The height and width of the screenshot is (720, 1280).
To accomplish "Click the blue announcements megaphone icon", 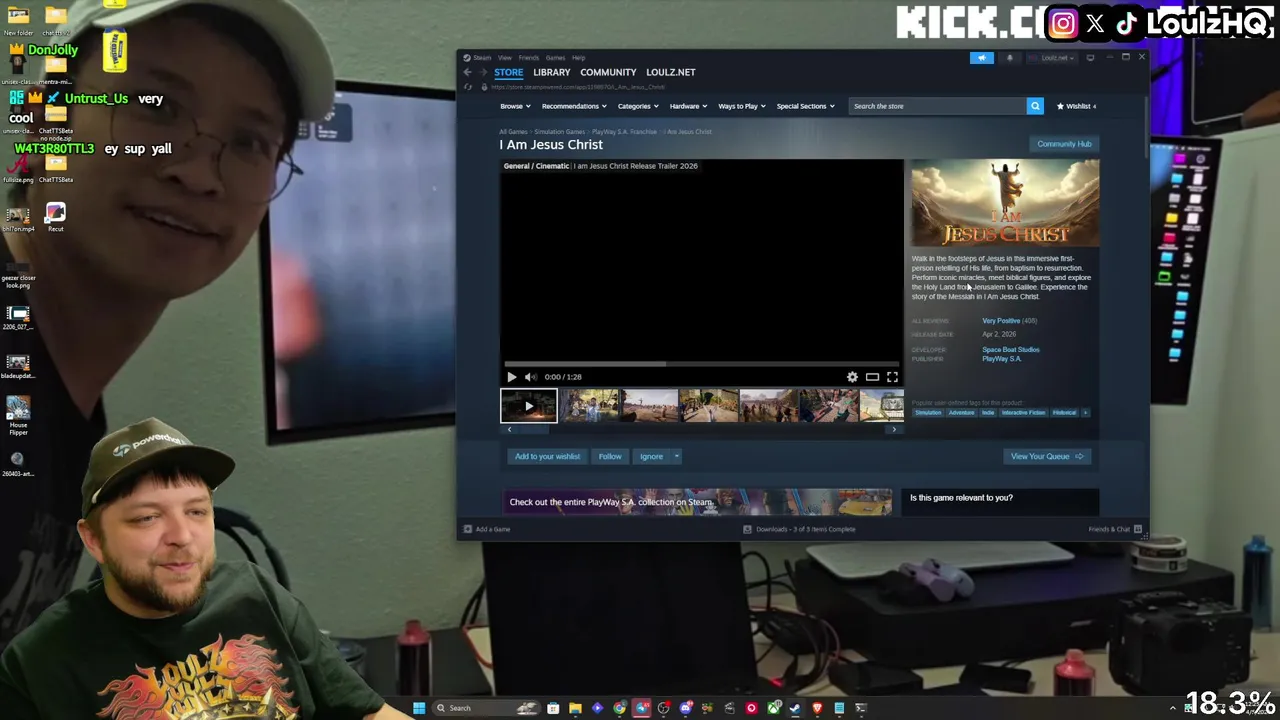I will [x=982, y=58].
